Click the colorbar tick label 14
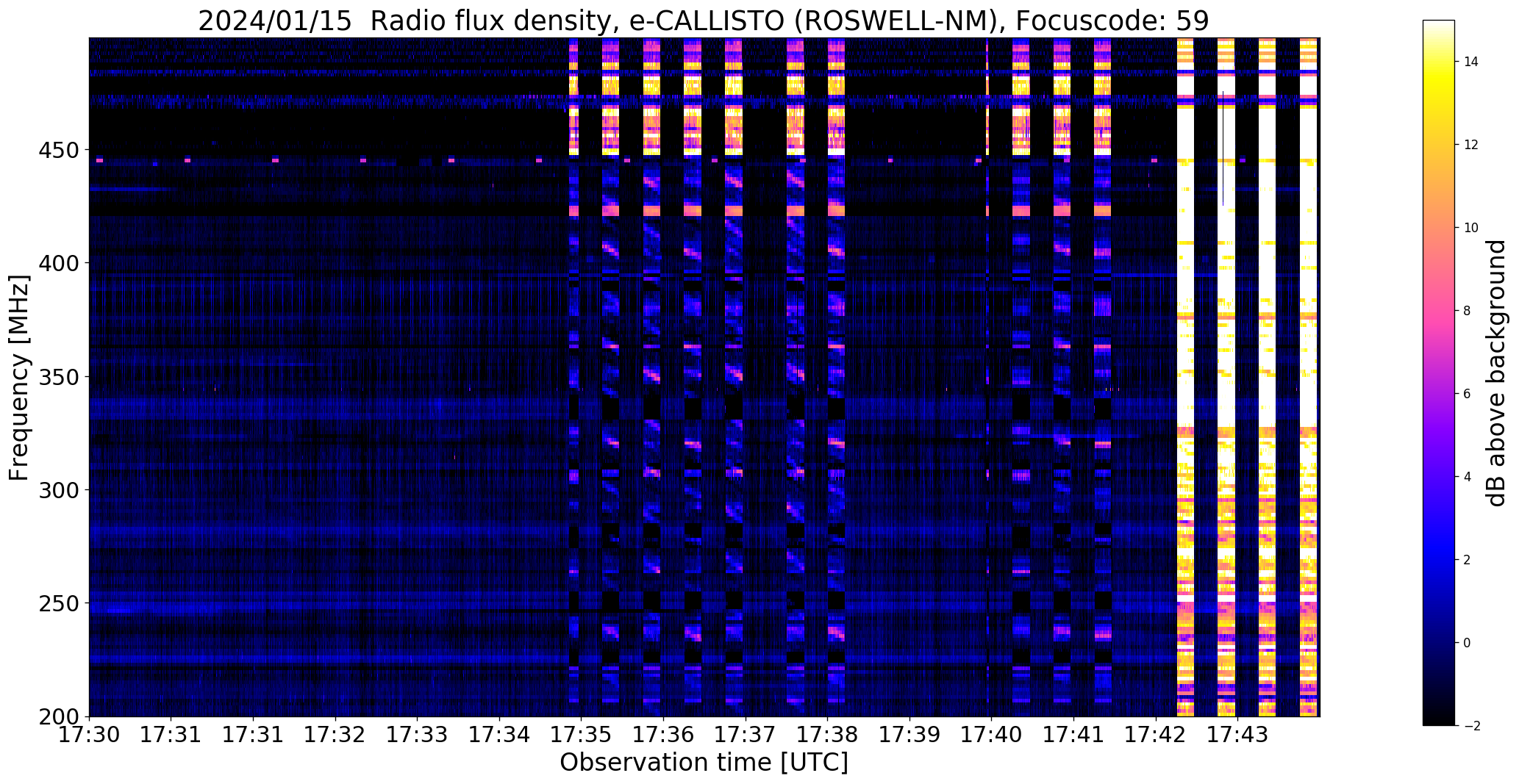This screenshot has width=1519, height=784. 1471,62
